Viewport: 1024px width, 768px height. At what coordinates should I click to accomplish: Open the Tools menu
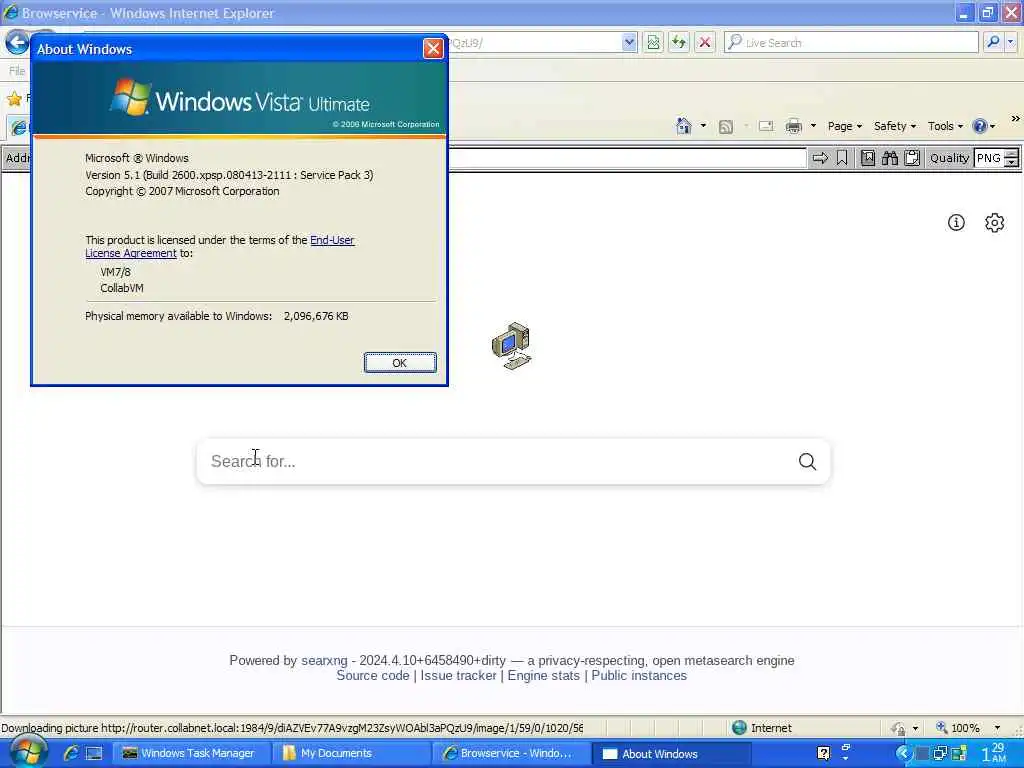[x=945, y=126]
